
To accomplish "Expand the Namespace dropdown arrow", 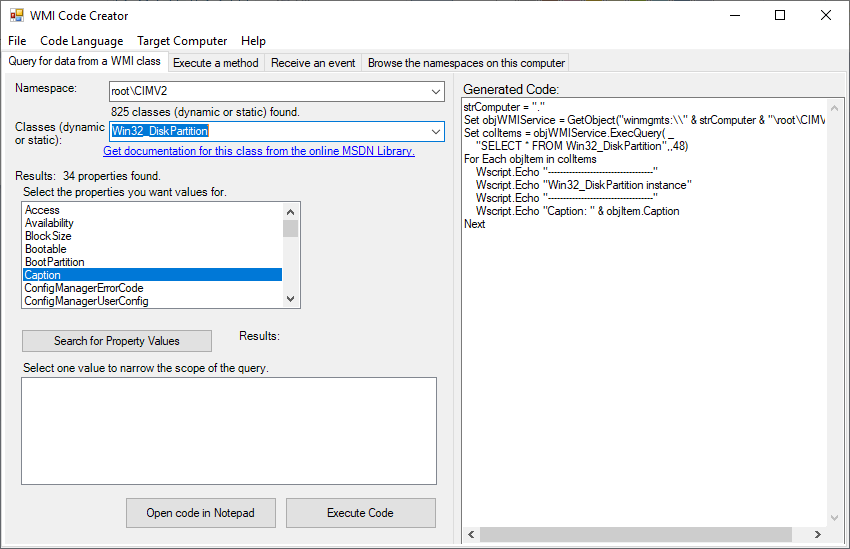I will [x=436, y=92].
